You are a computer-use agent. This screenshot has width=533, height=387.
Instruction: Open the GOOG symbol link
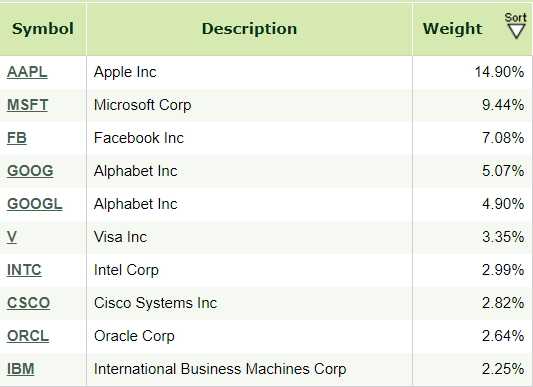pos(30,171)
